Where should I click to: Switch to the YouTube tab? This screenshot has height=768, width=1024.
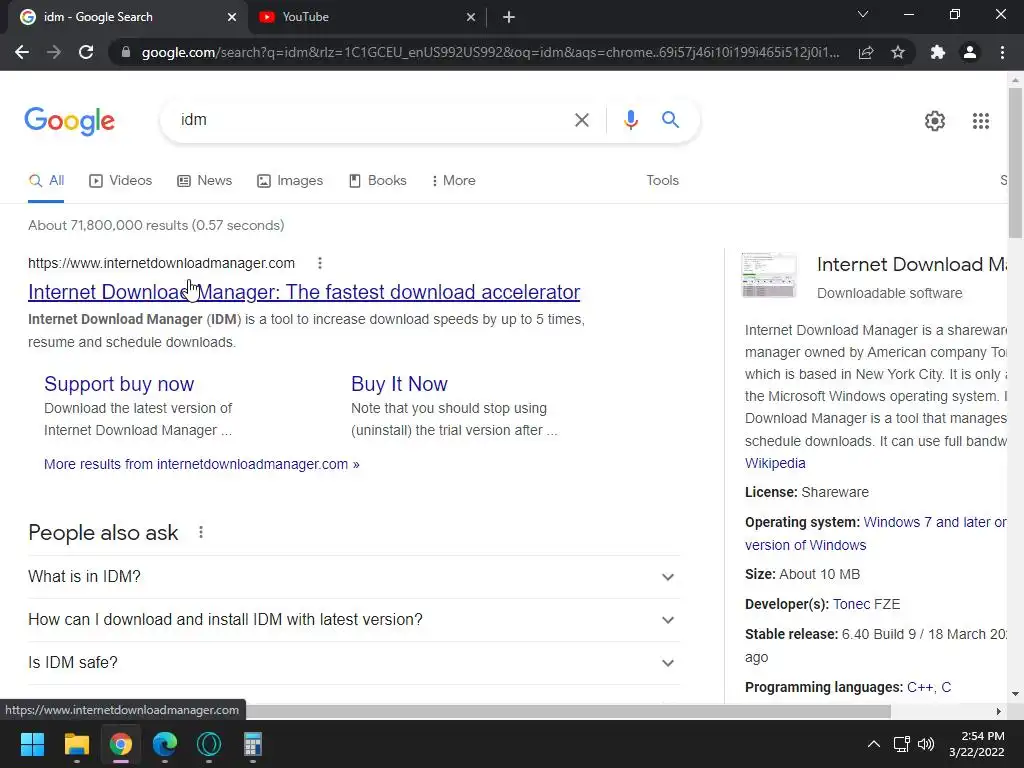366,17
